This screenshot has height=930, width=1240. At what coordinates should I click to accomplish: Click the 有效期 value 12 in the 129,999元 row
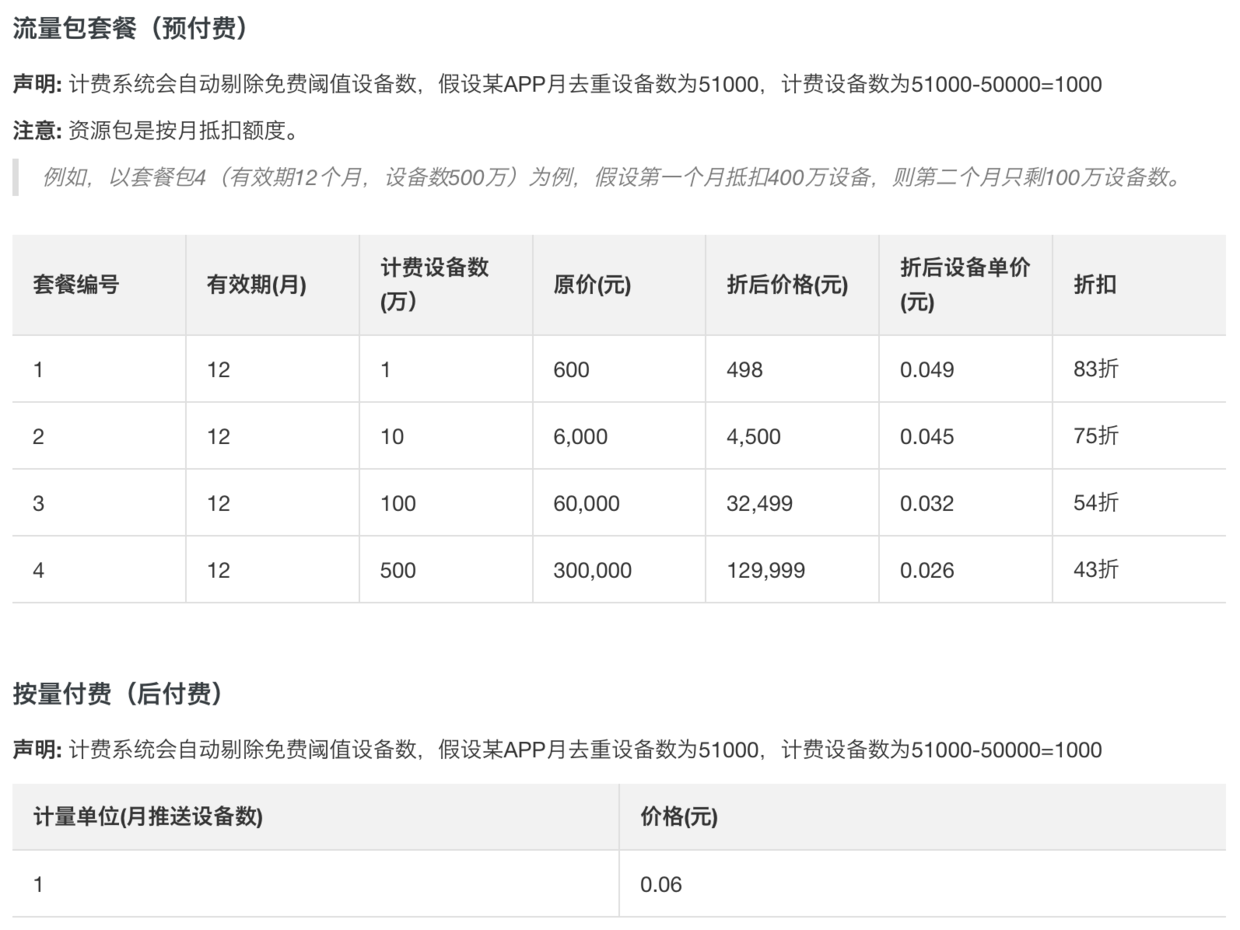272,570
